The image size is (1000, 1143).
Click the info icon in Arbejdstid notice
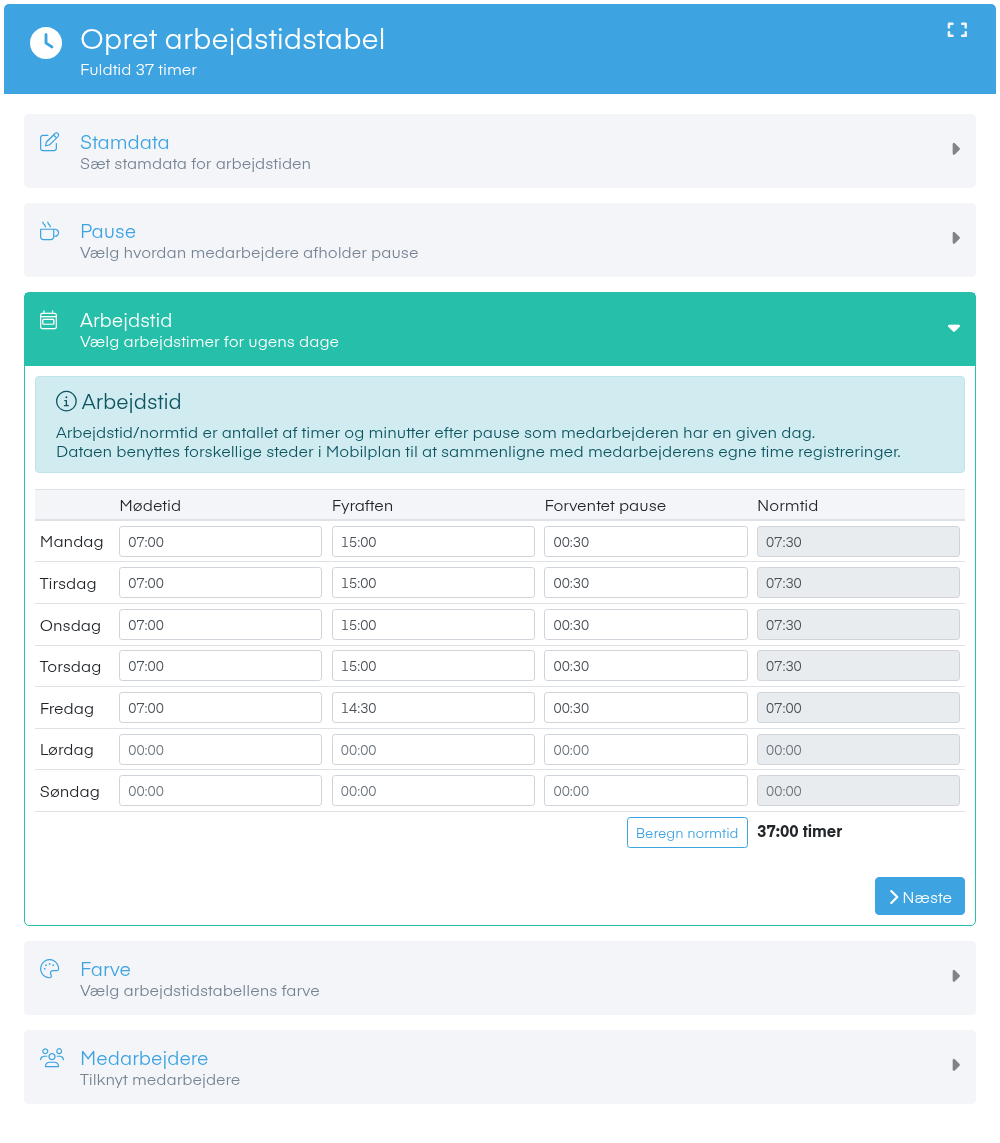pos(66,401)
